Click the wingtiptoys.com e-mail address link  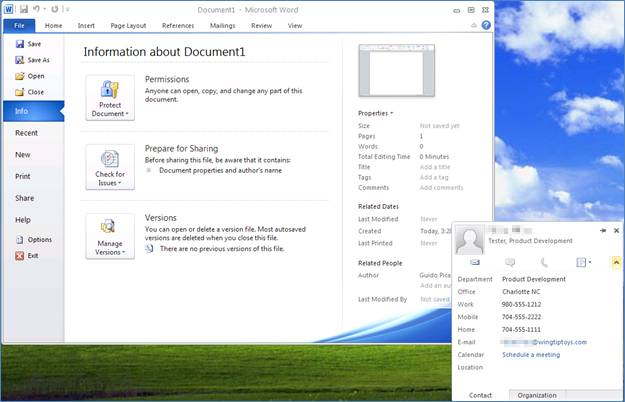coord(544,342)
